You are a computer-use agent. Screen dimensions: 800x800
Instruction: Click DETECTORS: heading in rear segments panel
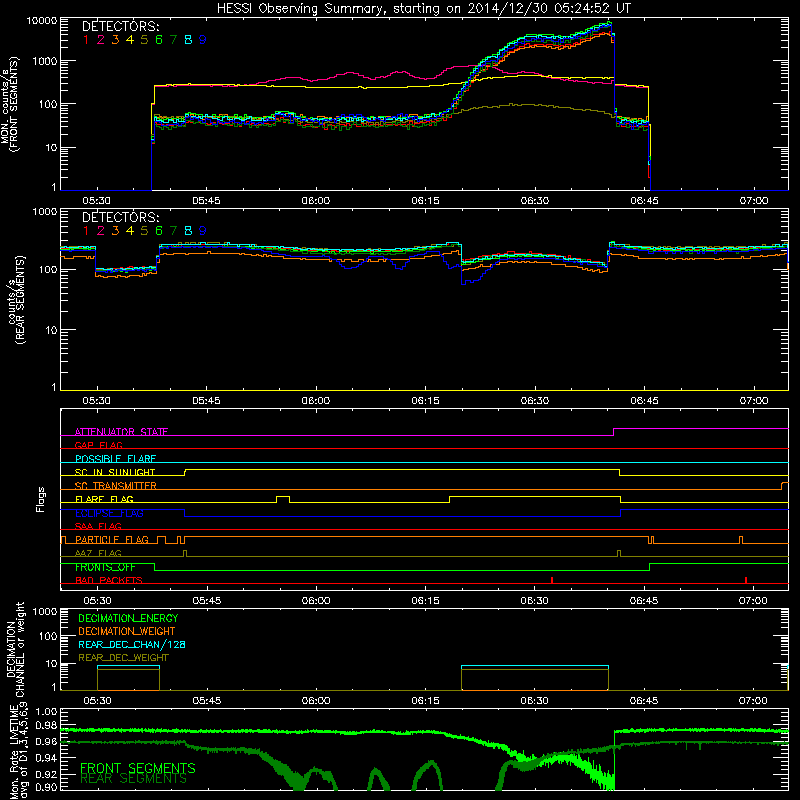(120, 217)
